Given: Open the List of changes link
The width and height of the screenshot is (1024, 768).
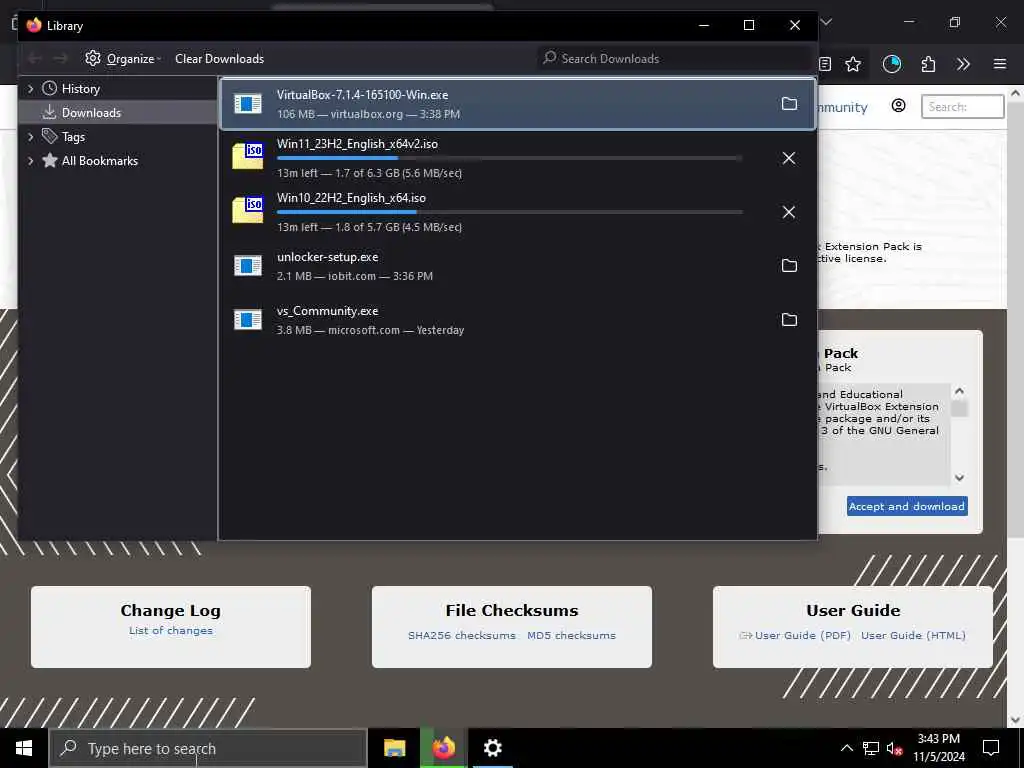Looking at the screenshot, I should pyautogui.click(x=170, y=630).
